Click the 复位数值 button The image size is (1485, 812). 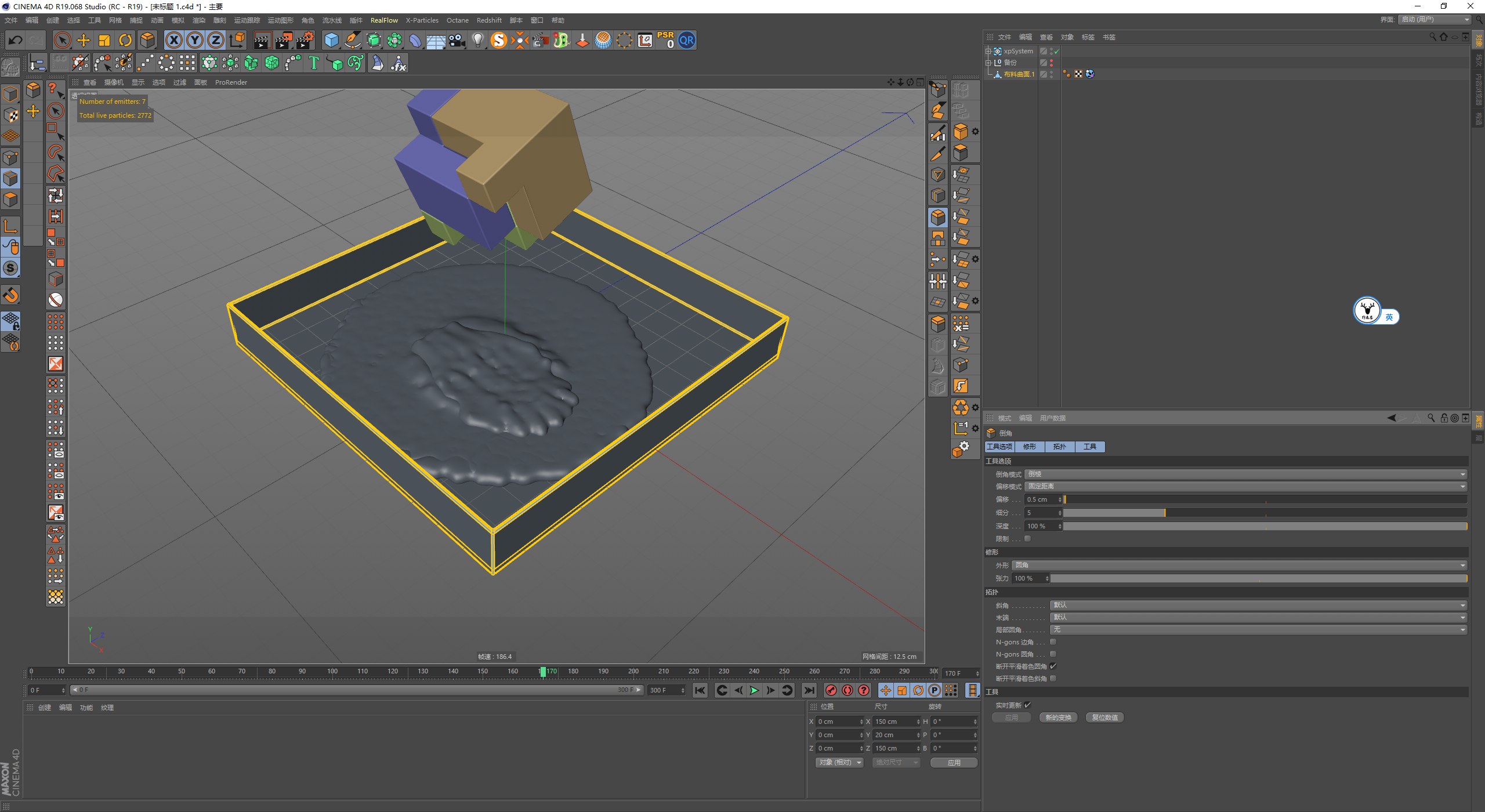pyautogui.click(x=1104, y=718)
